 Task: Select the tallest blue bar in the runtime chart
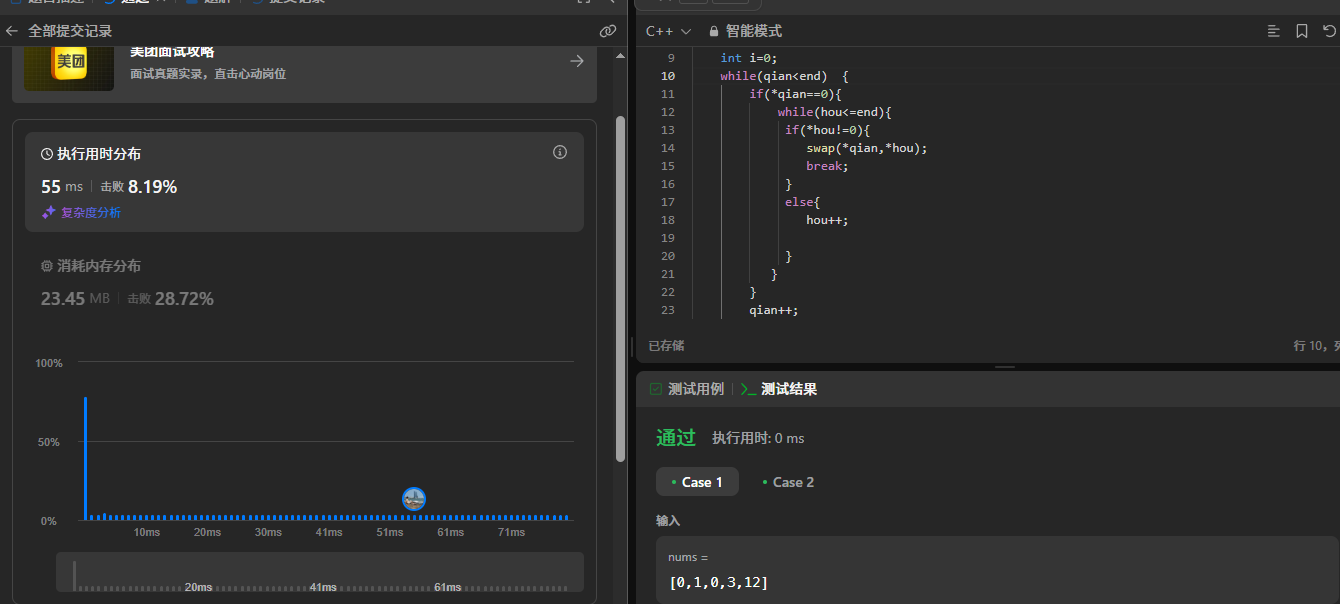point(85,458)
